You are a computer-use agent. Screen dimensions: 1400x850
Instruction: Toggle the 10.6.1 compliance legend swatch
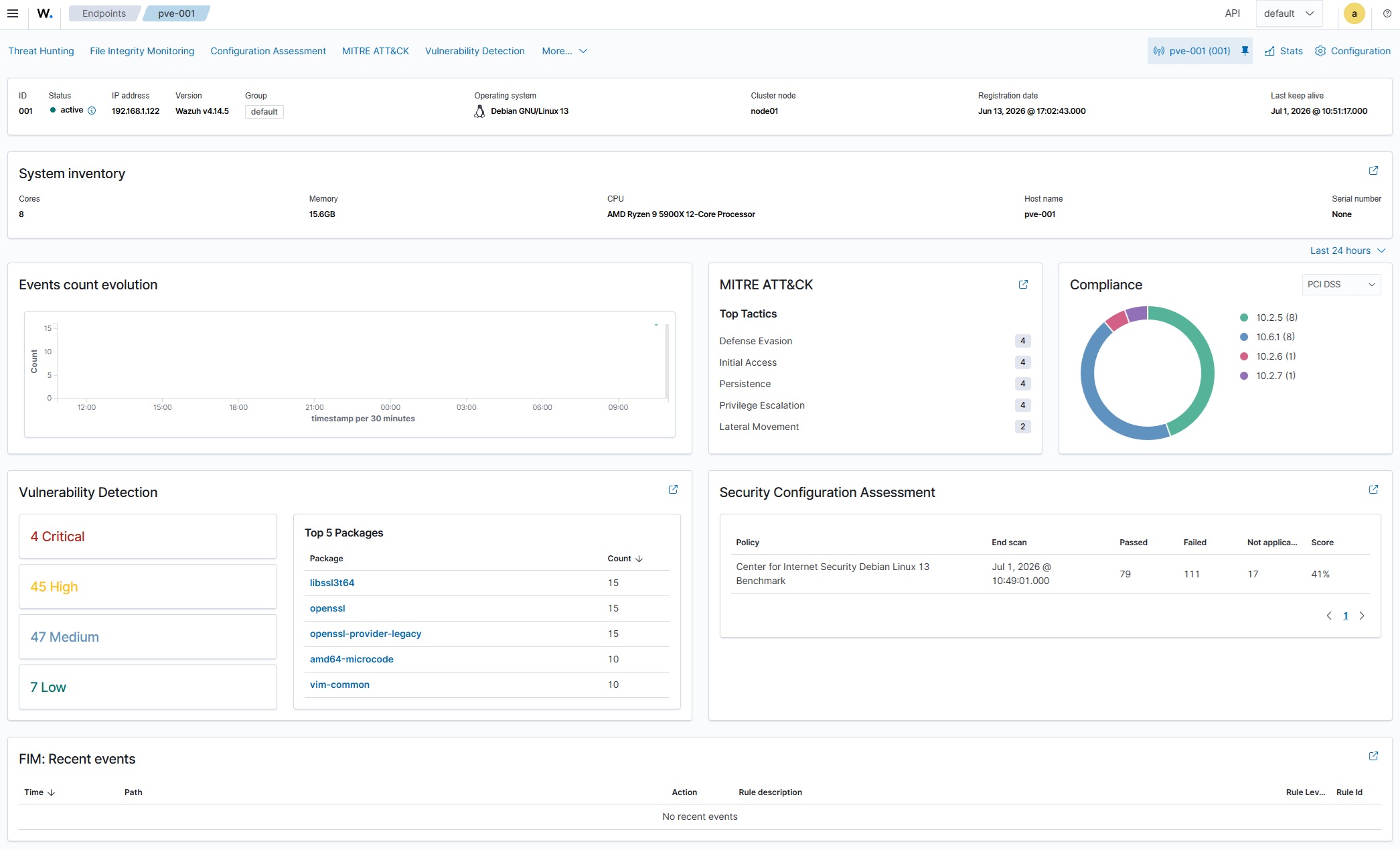pyautogui.click(x=1244, y=337)
